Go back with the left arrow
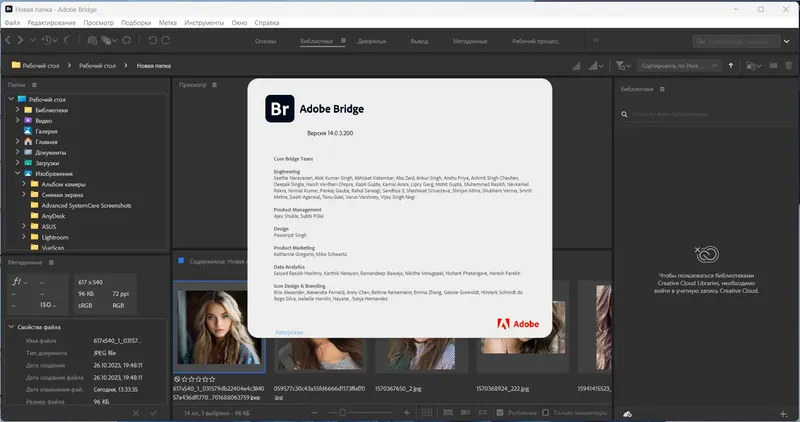Screen dimensions: 800x422 click(8, 40)
